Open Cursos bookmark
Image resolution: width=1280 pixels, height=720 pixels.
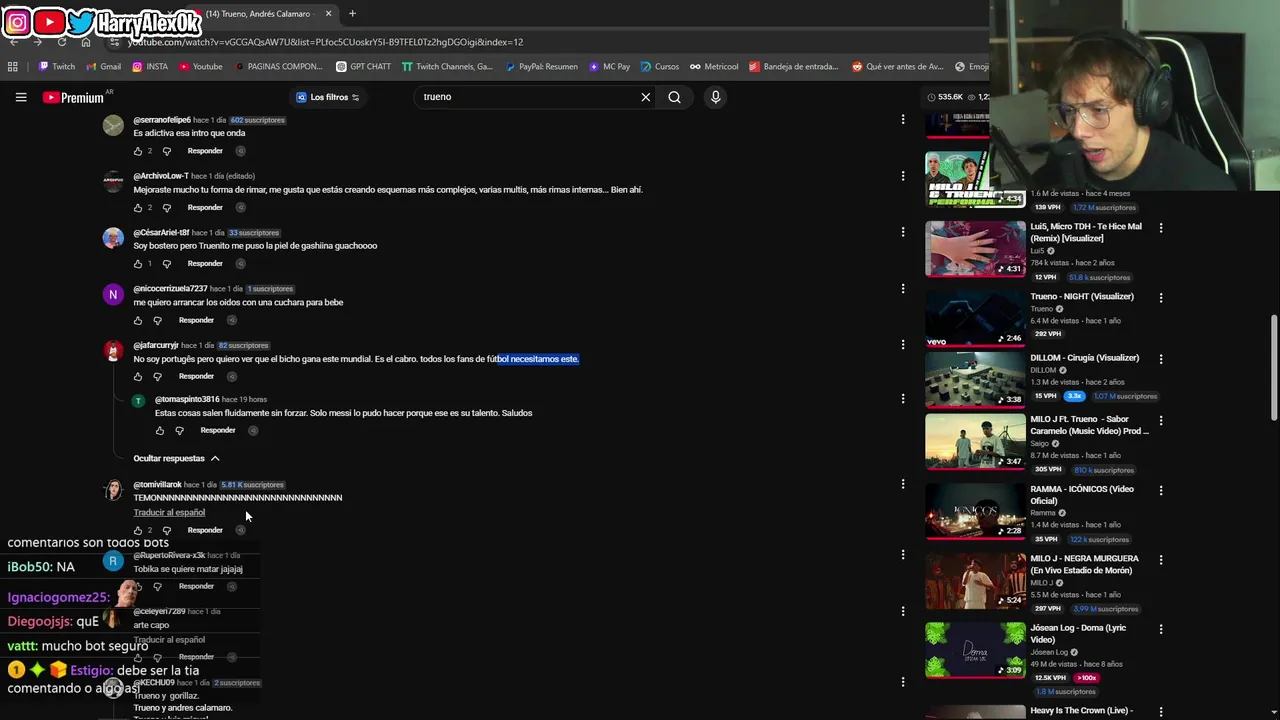[660, 67]
